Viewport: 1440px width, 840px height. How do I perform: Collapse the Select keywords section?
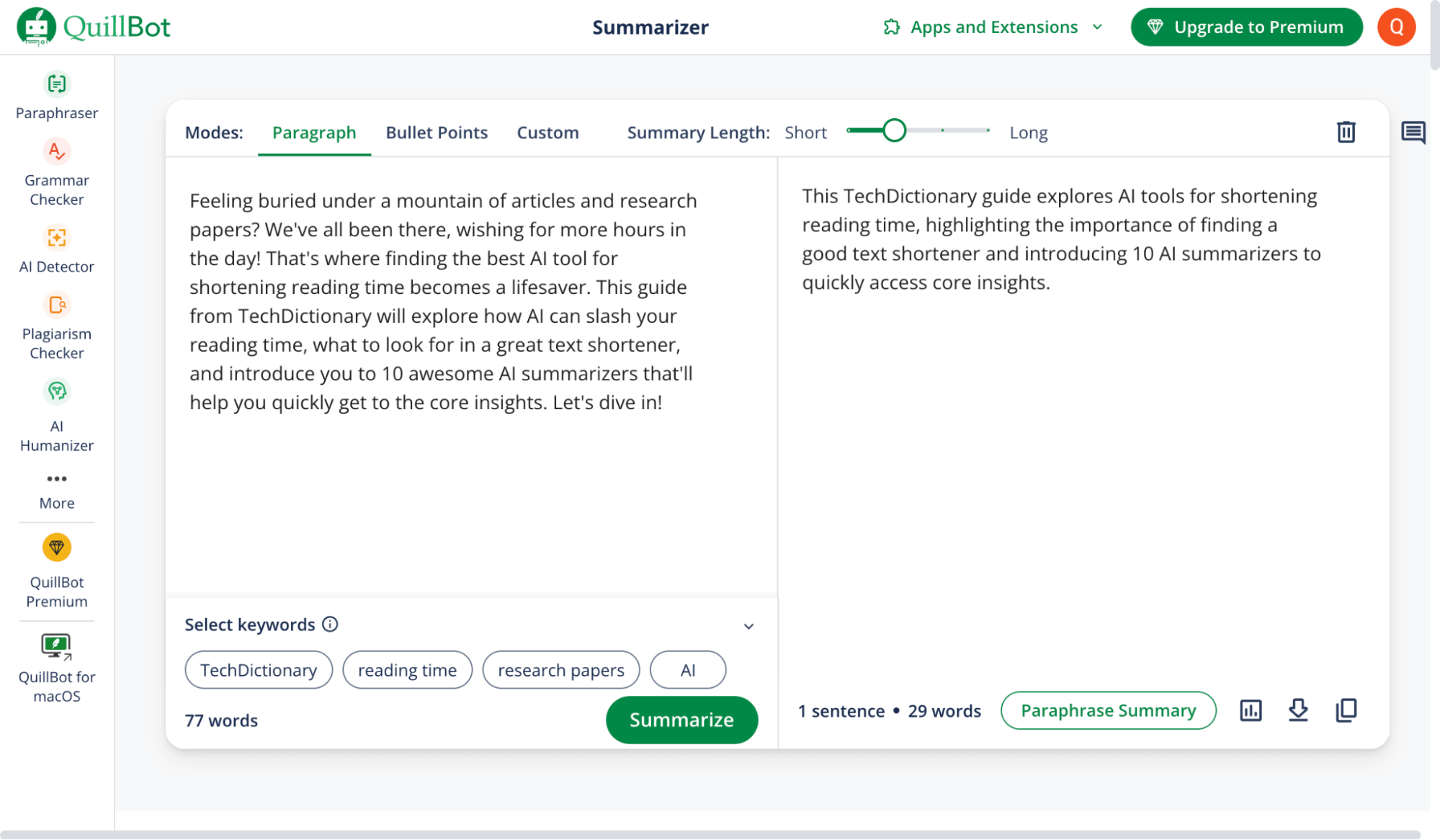click(748, 626)
